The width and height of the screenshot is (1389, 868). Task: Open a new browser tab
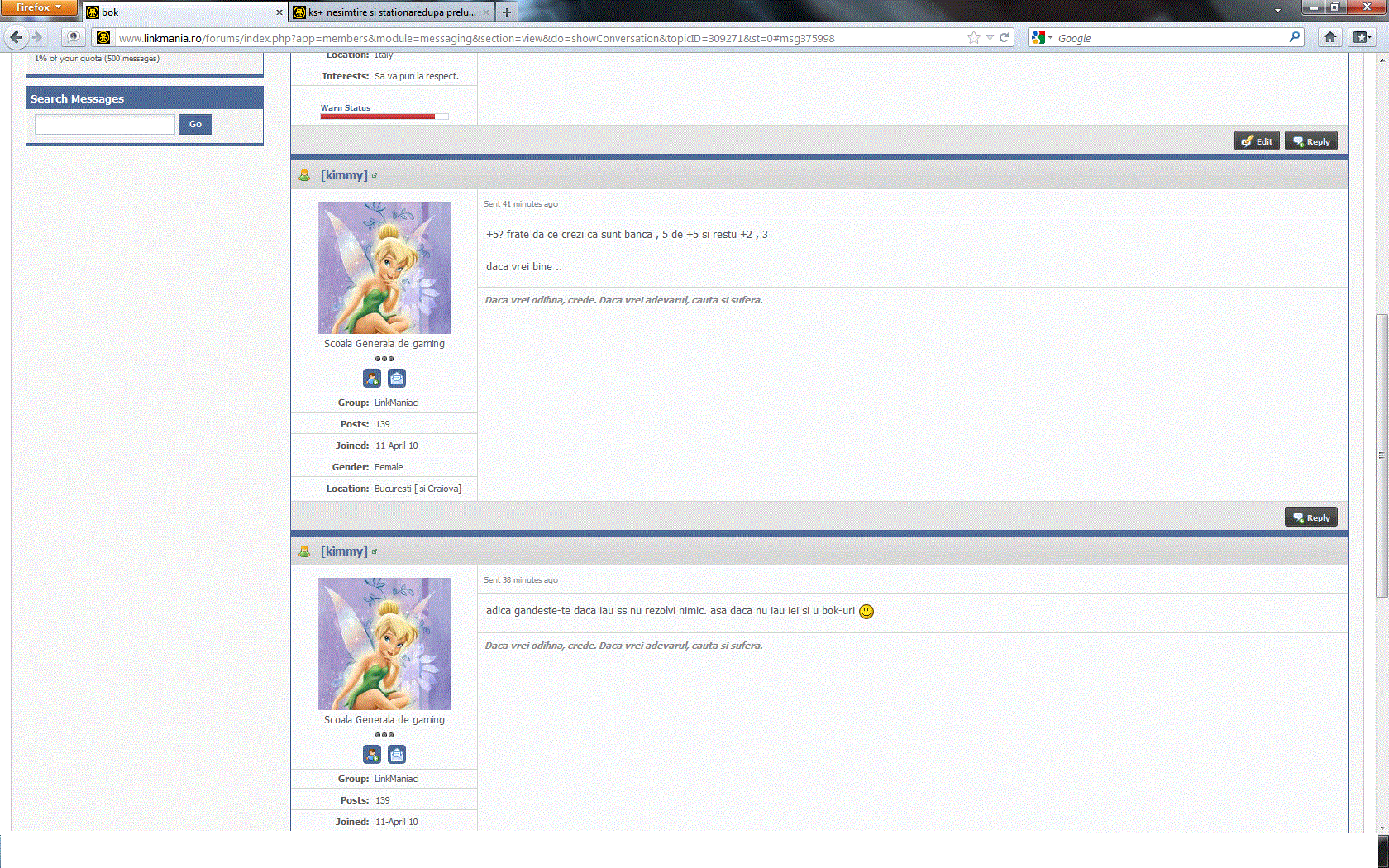[507, 12]
